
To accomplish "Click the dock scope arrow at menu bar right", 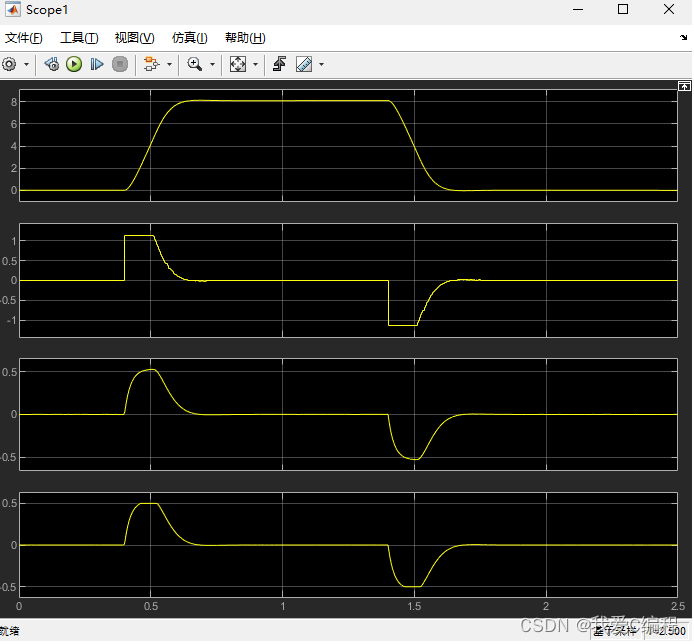I will pos(684,37).
